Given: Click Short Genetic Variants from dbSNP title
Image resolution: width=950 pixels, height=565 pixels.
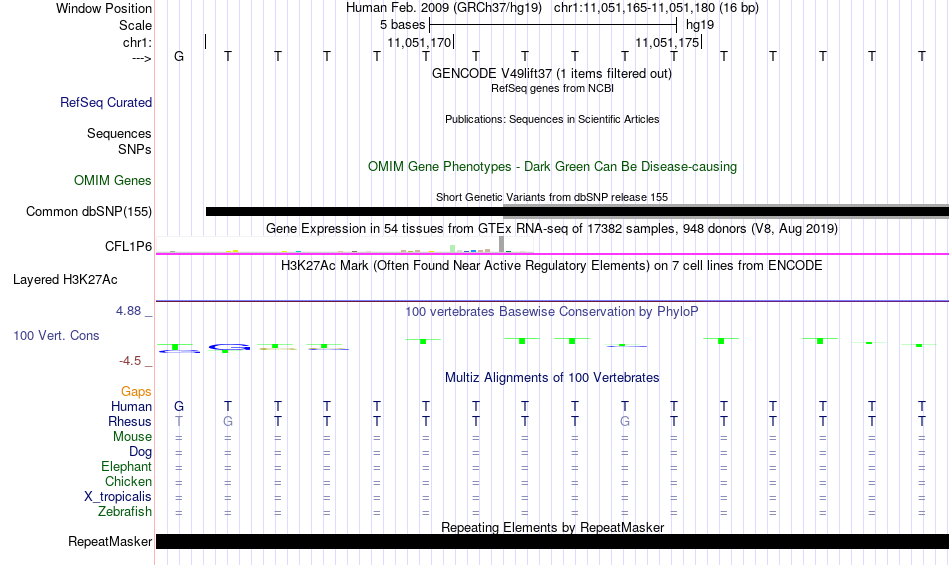Looking at the screenshot, I should click(552, 197).
